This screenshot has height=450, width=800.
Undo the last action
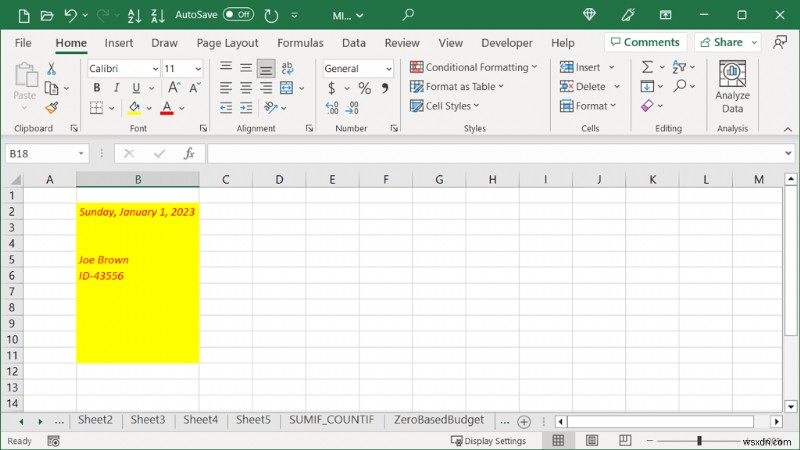70,15
